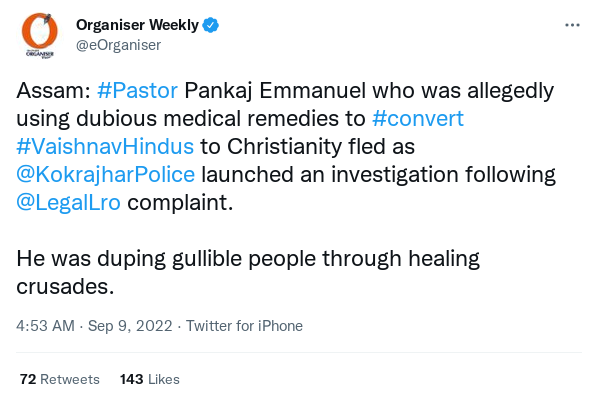Open the three-dot more options menu

click(572, 25)
